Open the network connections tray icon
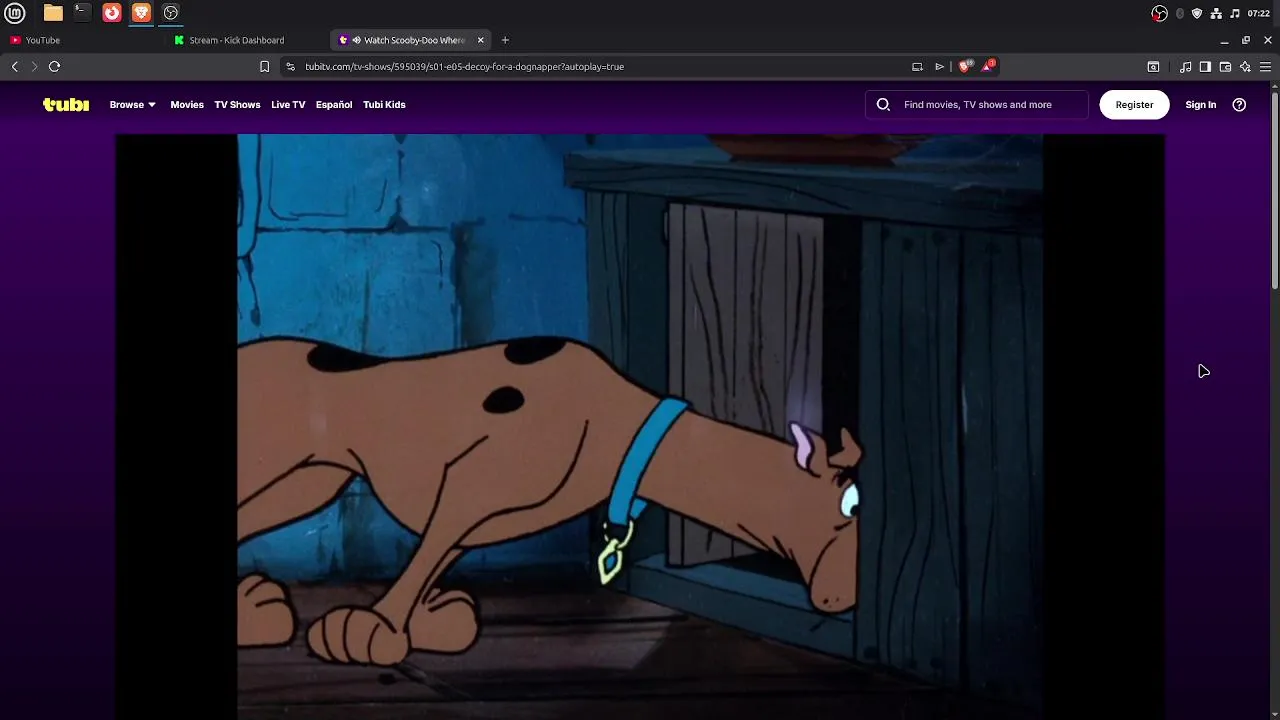The image size is (1280, 720). coord(1216,13)
